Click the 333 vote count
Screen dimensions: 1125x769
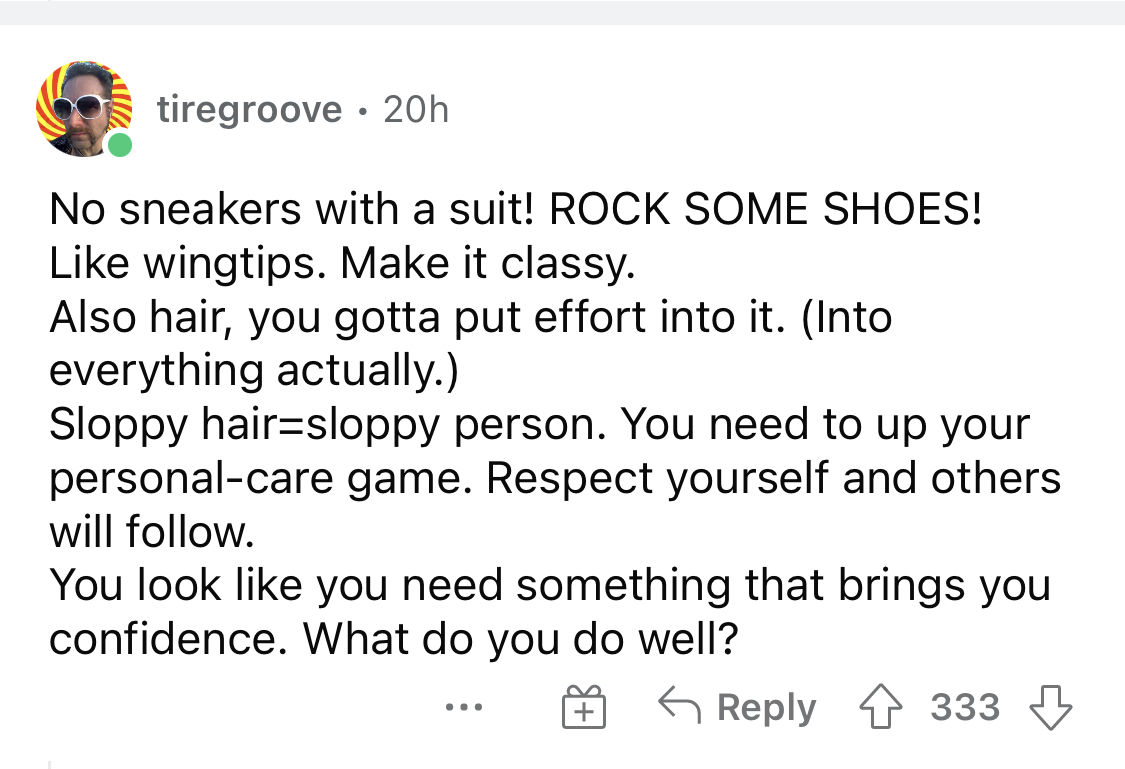click(965, 707)
